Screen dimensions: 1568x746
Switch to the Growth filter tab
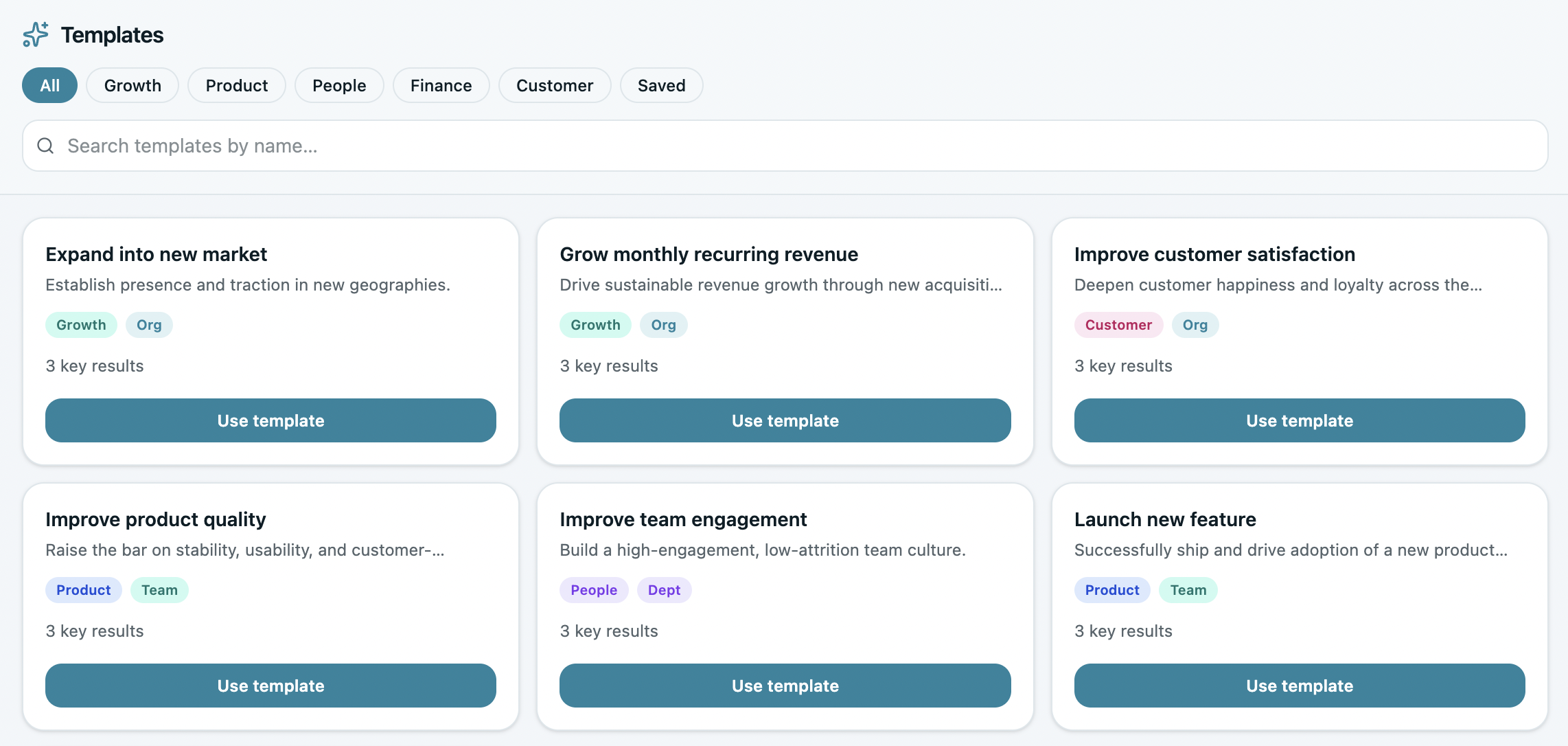[132, 85]
